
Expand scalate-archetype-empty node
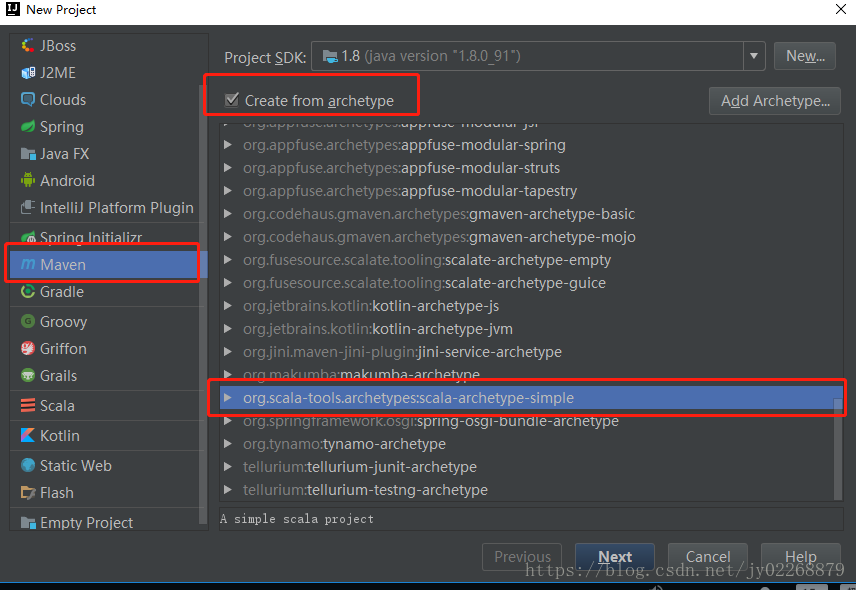click(228, 260)
